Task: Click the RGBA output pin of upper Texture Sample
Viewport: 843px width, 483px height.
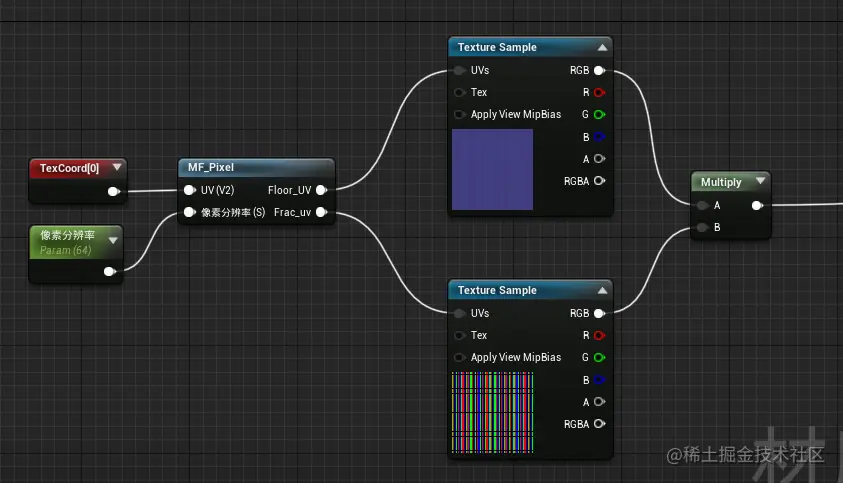Action: (599, 181)
